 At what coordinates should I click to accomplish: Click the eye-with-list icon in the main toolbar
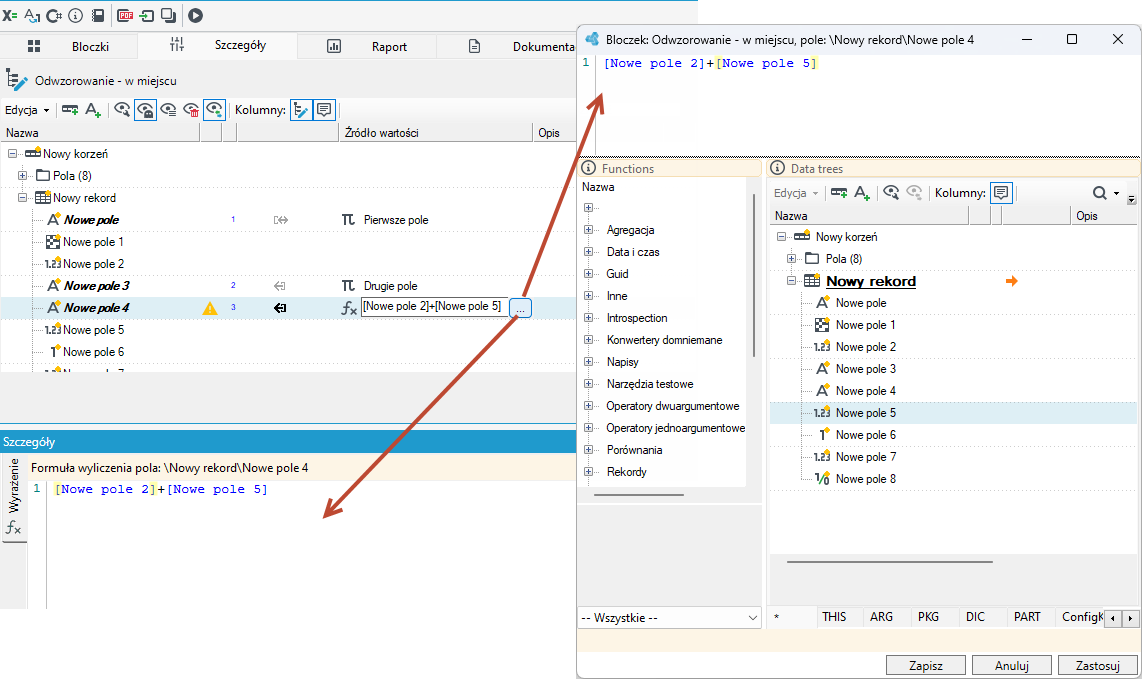(x=169, y=110)
